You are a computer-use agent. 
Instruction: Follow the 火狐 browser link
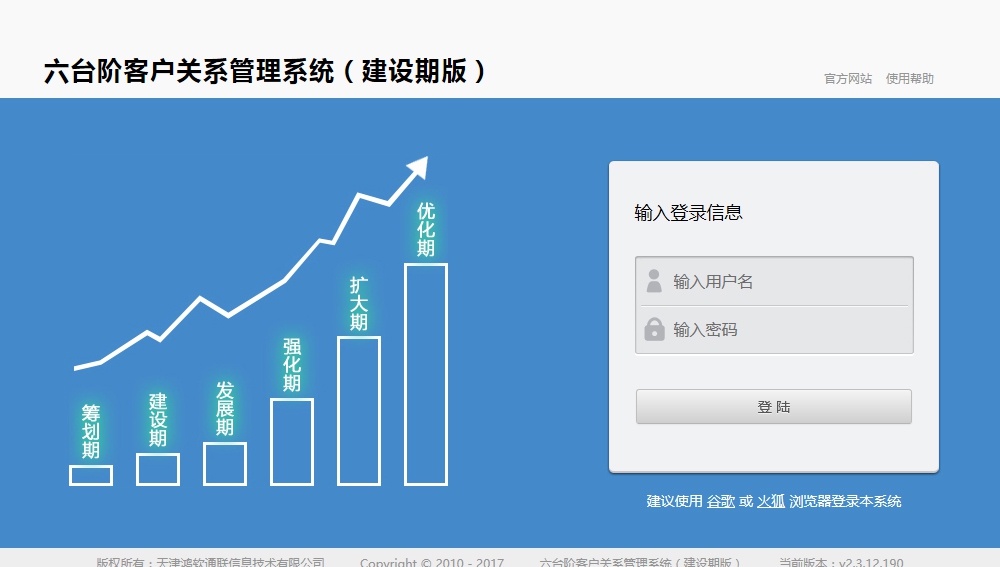(770, 501)
